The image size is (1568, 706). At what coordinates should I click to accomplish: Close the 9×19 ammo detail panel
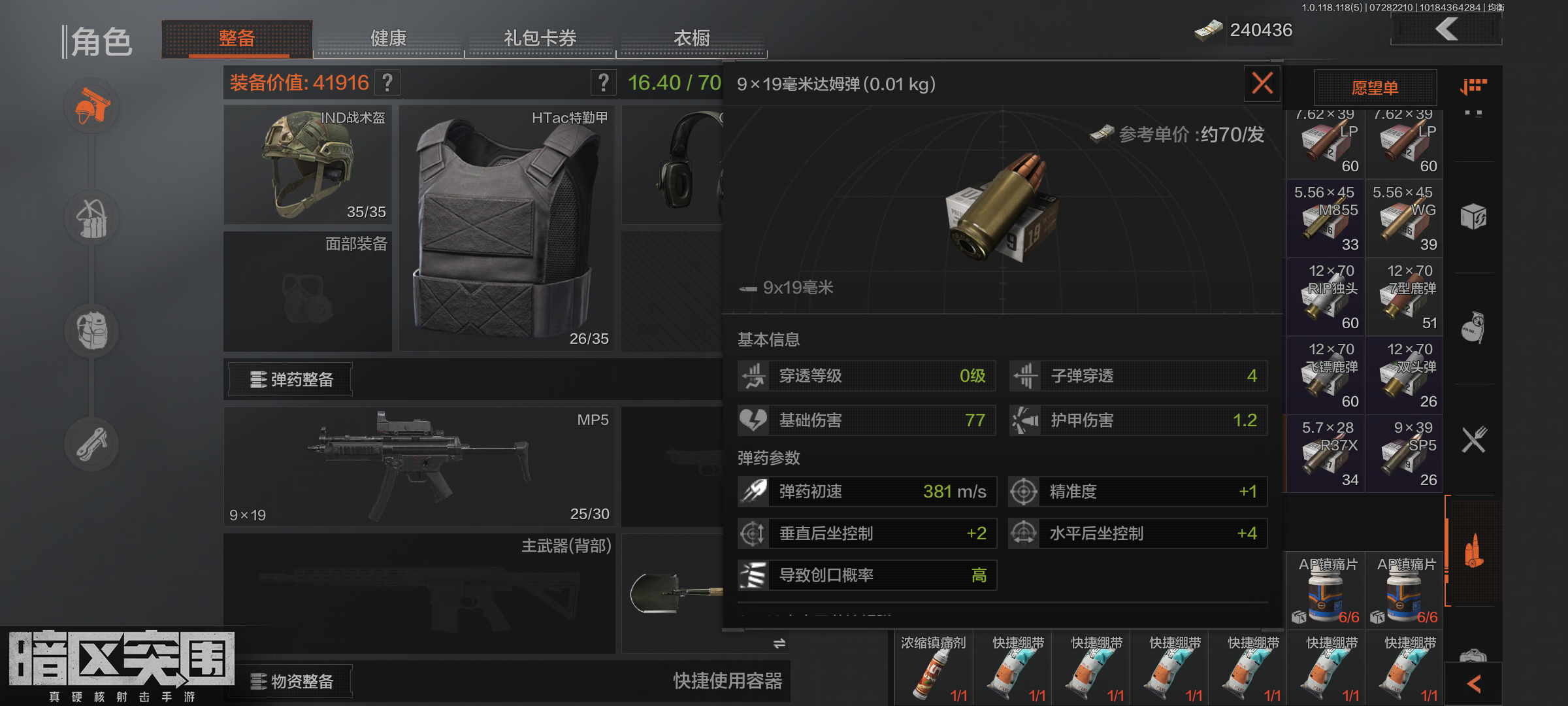point(1262,84)
